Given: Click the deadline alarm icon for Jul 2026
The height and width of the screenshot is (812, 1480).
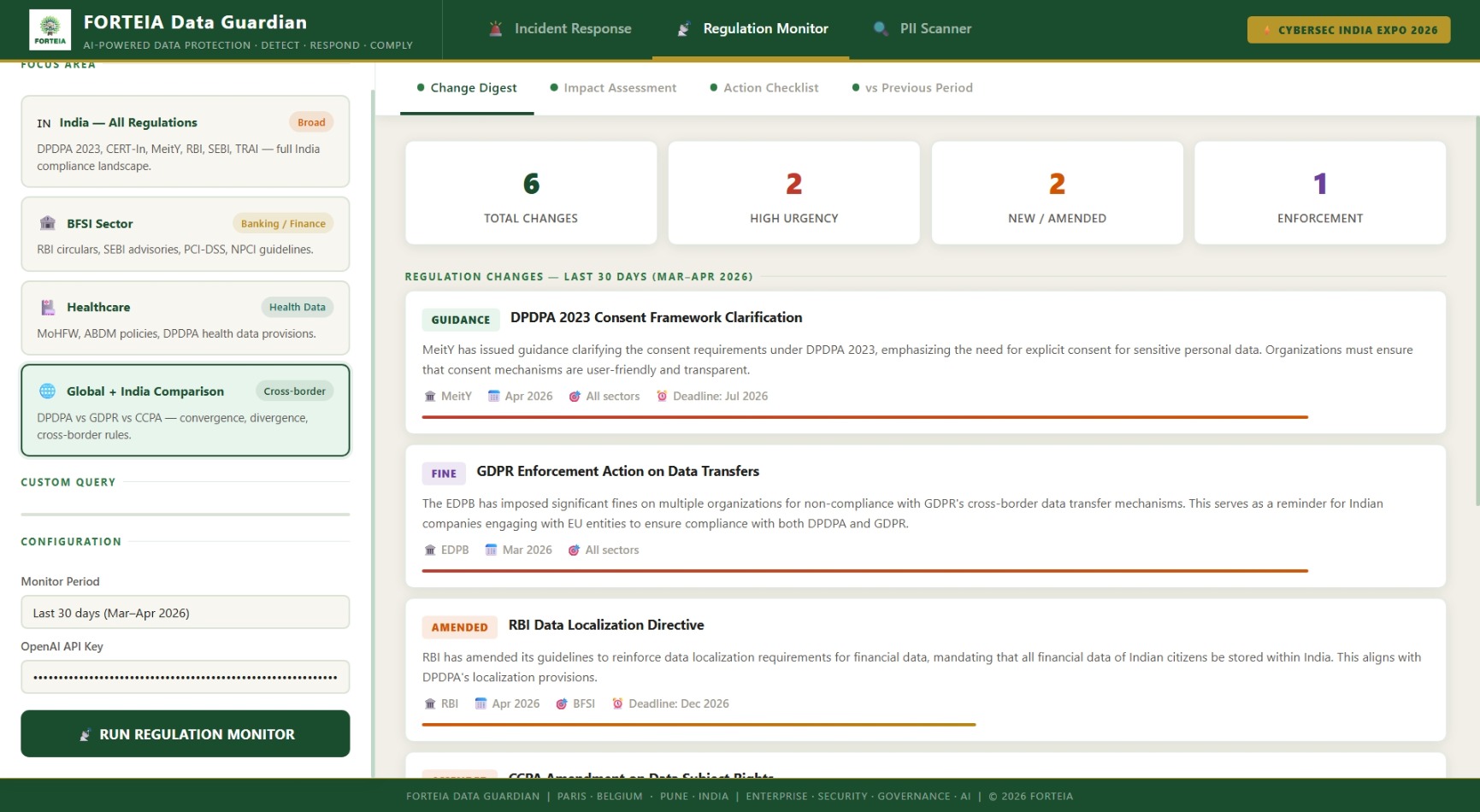Looking at the screenshot, I should [662, 397].
